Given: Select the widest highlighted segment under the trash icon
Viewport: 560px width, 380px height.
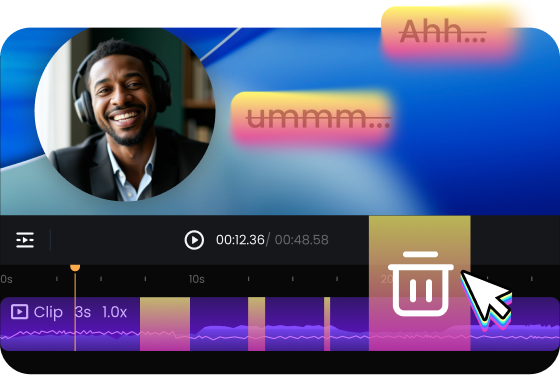Looking at the screenshot, I should (420, 283).
